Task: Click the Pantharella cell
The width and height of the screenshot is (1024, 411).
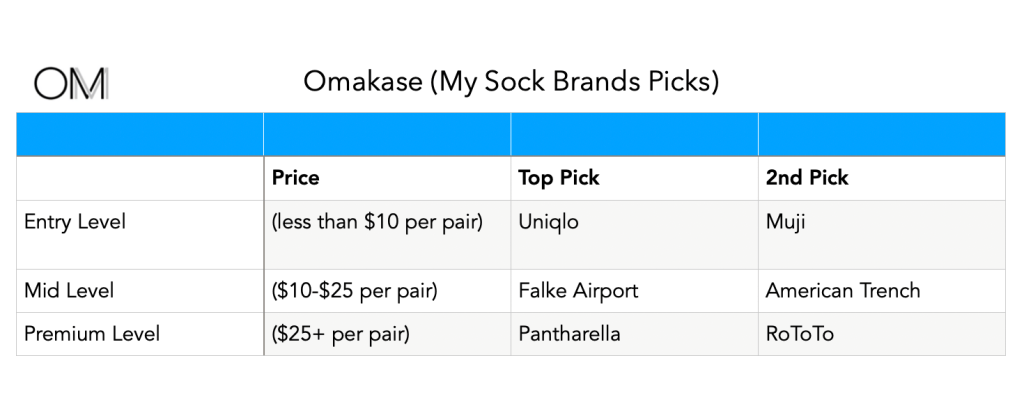Action: coord(569,334)
